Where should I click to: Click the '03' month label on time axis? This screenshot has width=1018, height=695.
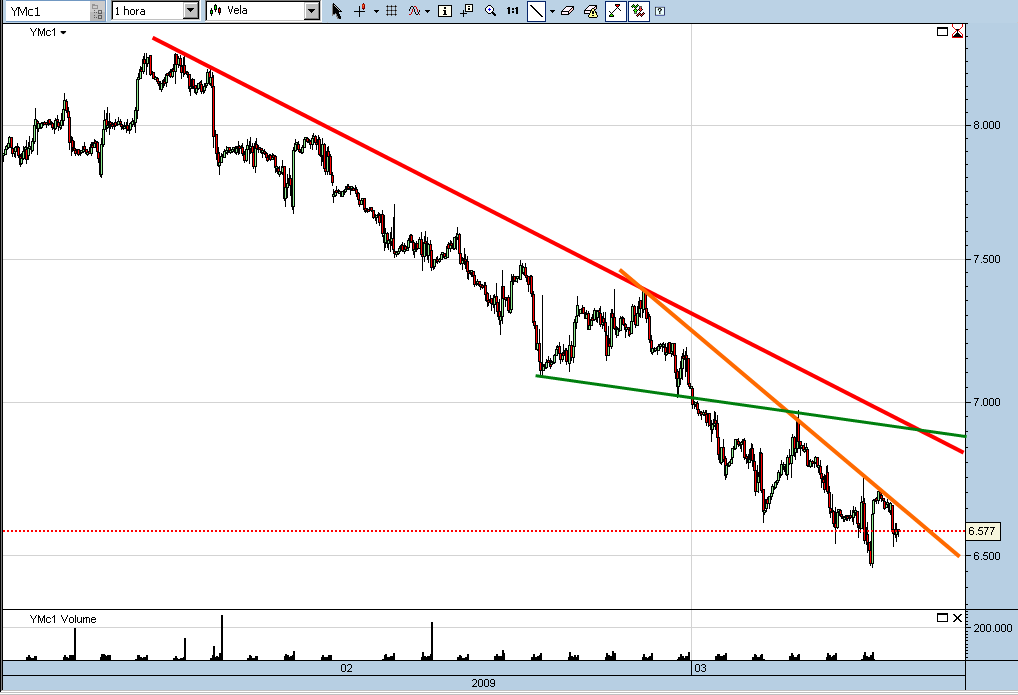[700, 668]
